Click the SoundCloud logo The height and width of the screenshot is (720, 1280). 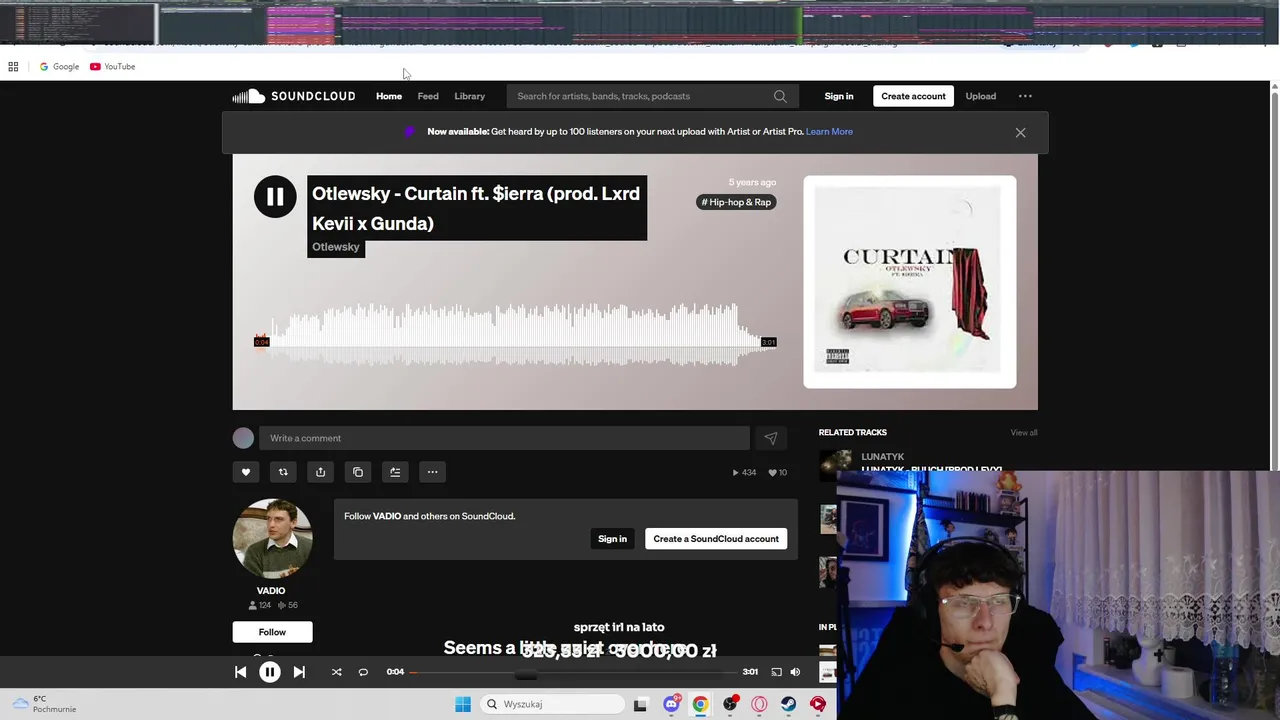(x=293, y=96)
